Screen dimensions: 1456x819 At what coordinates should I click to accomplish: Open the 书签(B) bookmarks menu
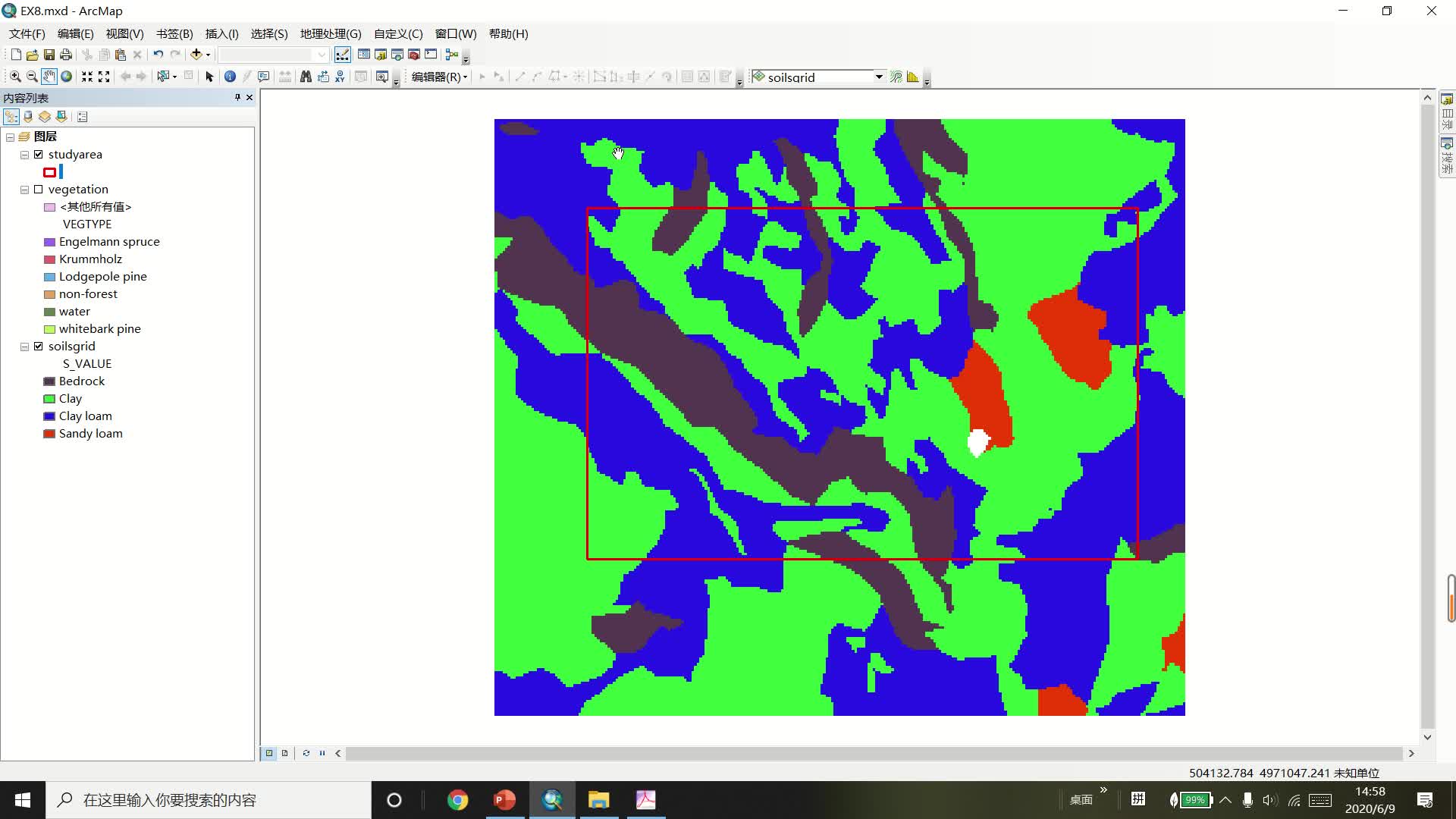point(174,34)
